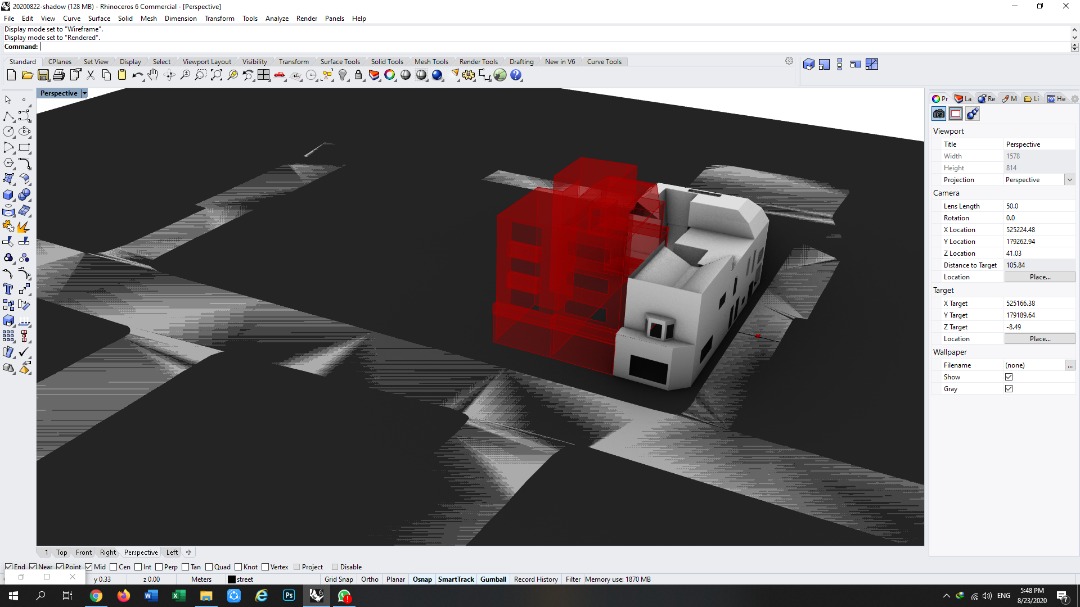Image resolution: width=1080 pixels, height=607 pixels.
Task: Toggle the End osnap checkbox
Action: click(8, 567)
